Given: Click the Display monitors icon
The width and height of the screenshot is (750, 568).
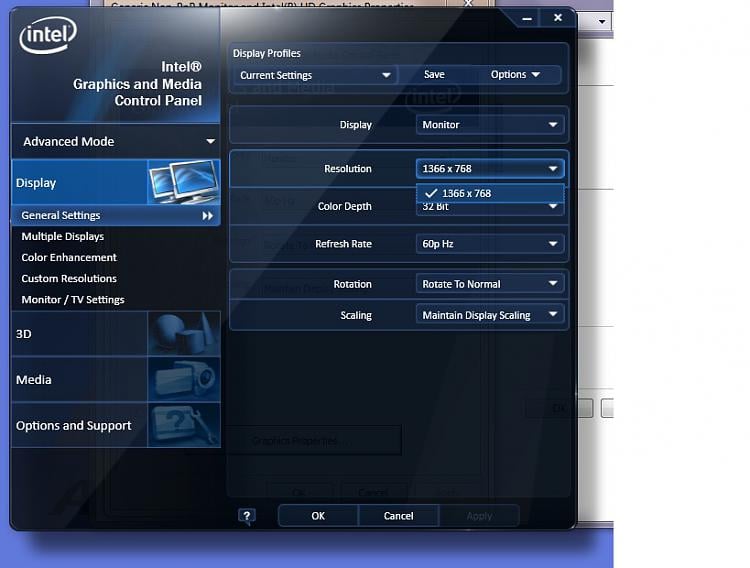Looking at the screenshot, I should point(184,182).
